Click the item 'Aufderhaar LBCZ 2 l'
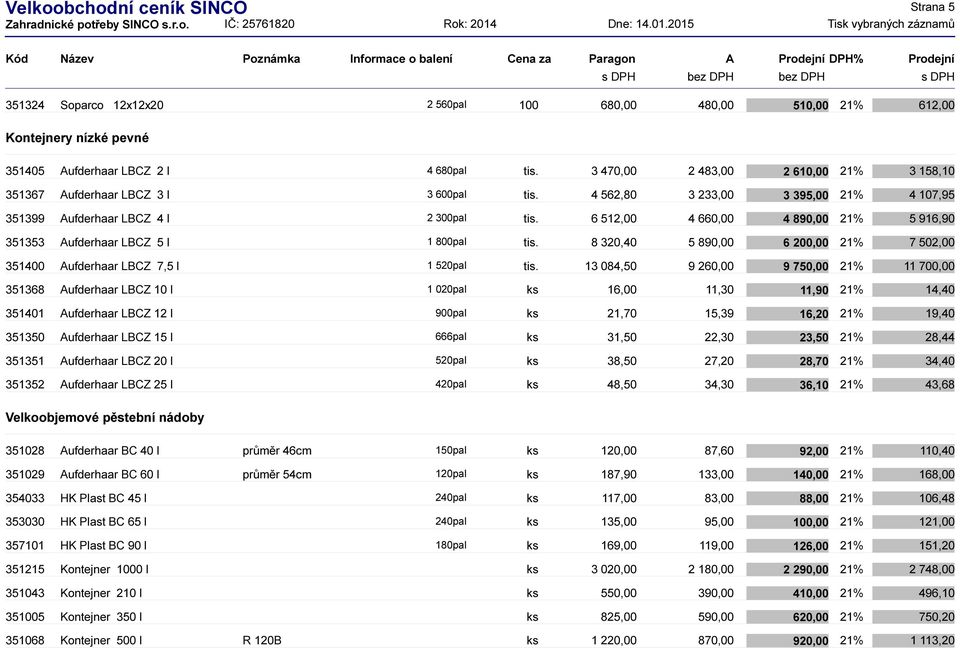The image size is (960, 648). pos(114,171)
